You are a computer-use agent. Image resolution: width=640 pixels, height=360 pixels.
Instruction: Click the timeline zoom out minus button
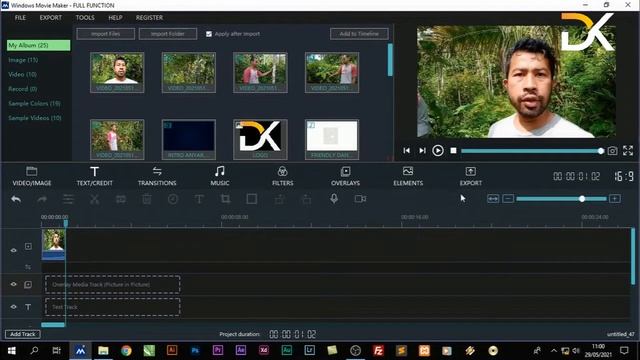pos(508,199)
